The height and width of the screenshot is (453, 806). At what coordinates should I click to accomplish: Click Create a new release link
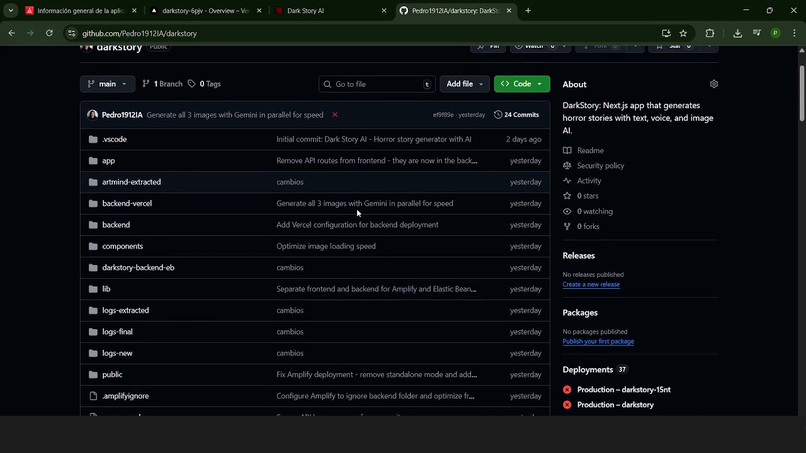click(x=591, y=284)
